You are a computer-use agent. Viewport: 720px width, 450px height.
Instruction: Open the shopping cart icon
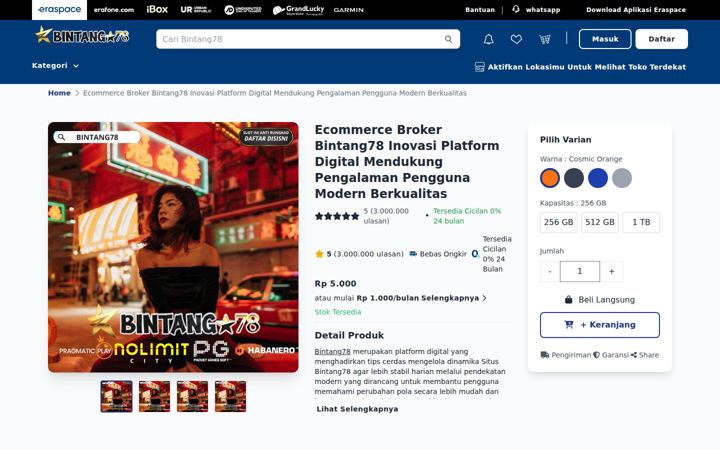545,39
